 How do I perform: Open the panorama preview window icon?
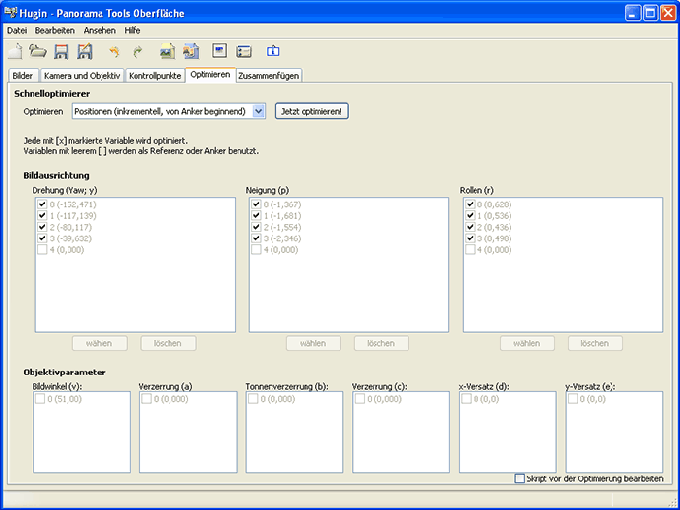click(x=220, y=51)
